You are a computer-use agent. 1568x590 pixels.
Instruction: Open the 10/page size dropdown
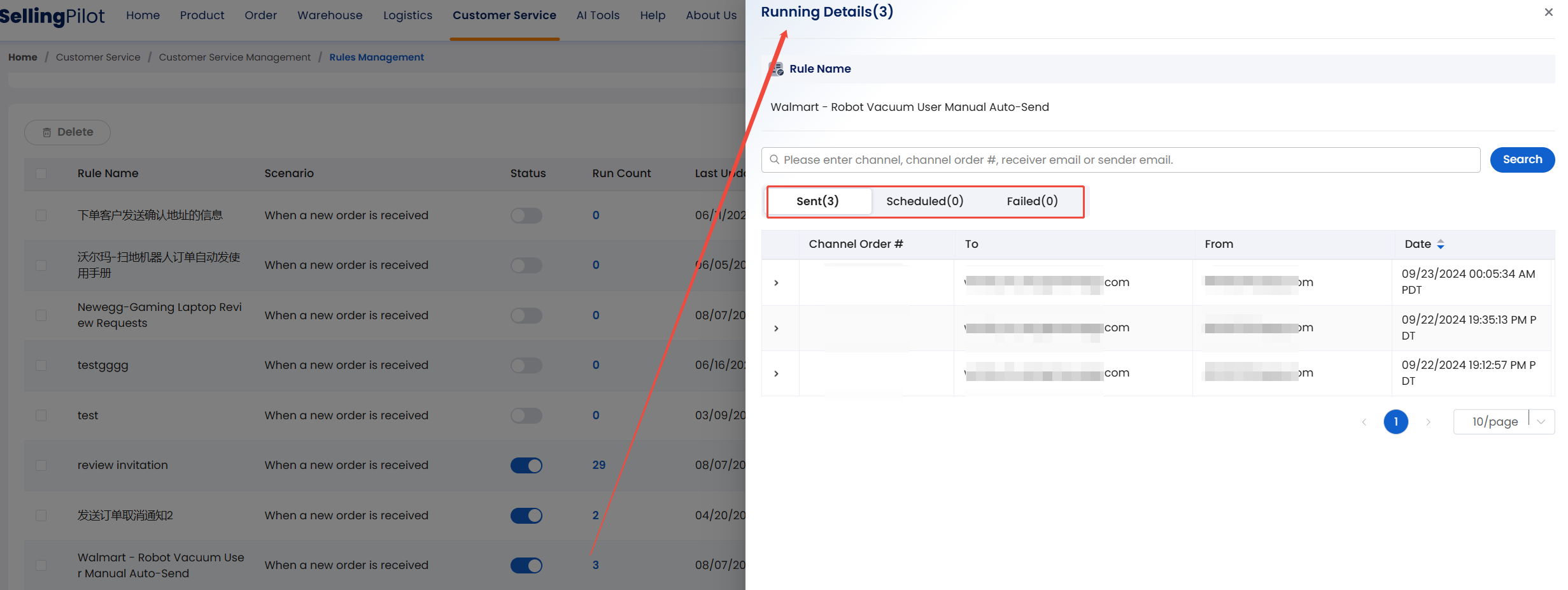tap(1504, 422)
